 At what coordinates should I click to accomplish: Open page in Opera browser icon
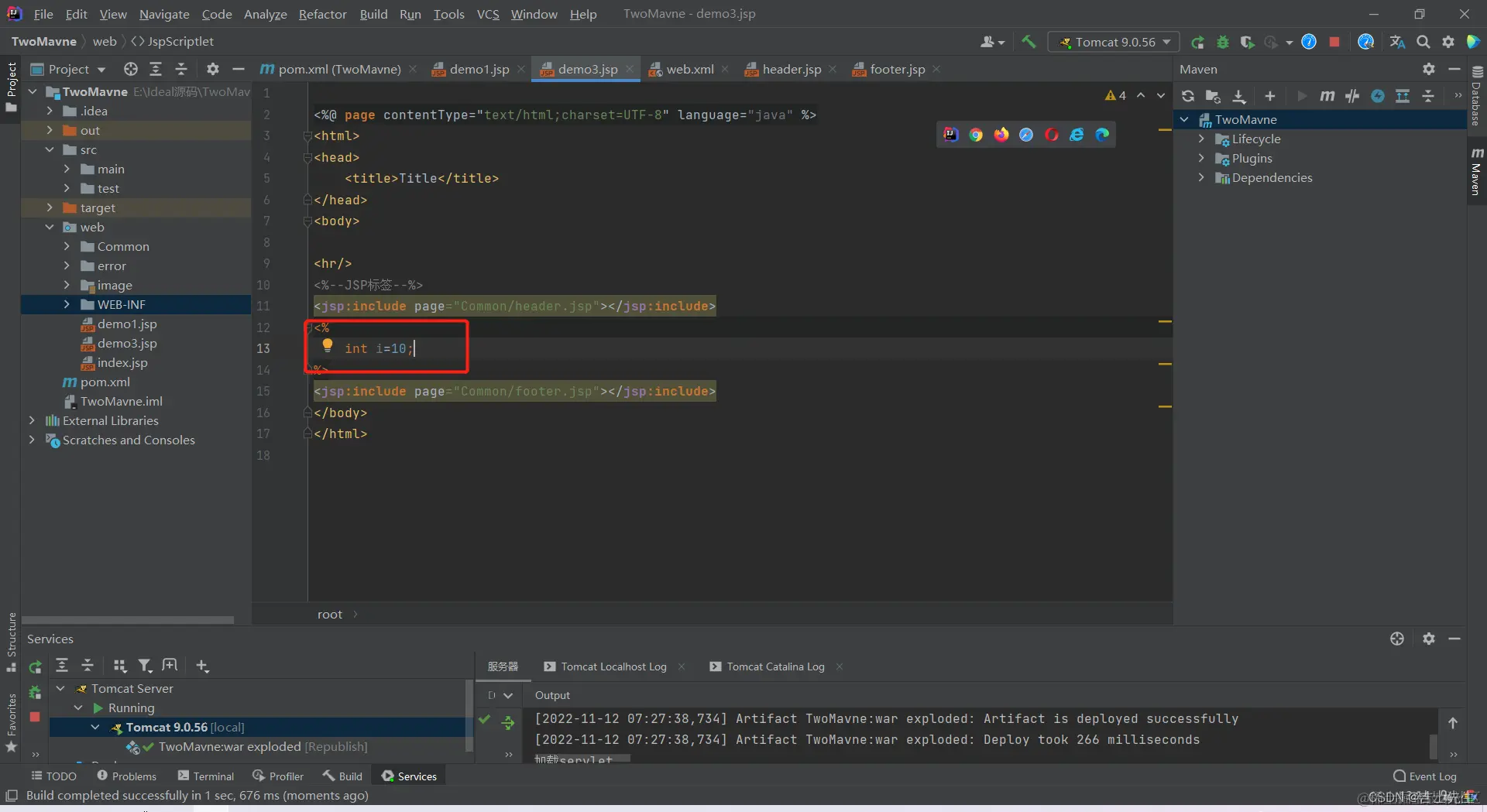[x=1052, y=135]
